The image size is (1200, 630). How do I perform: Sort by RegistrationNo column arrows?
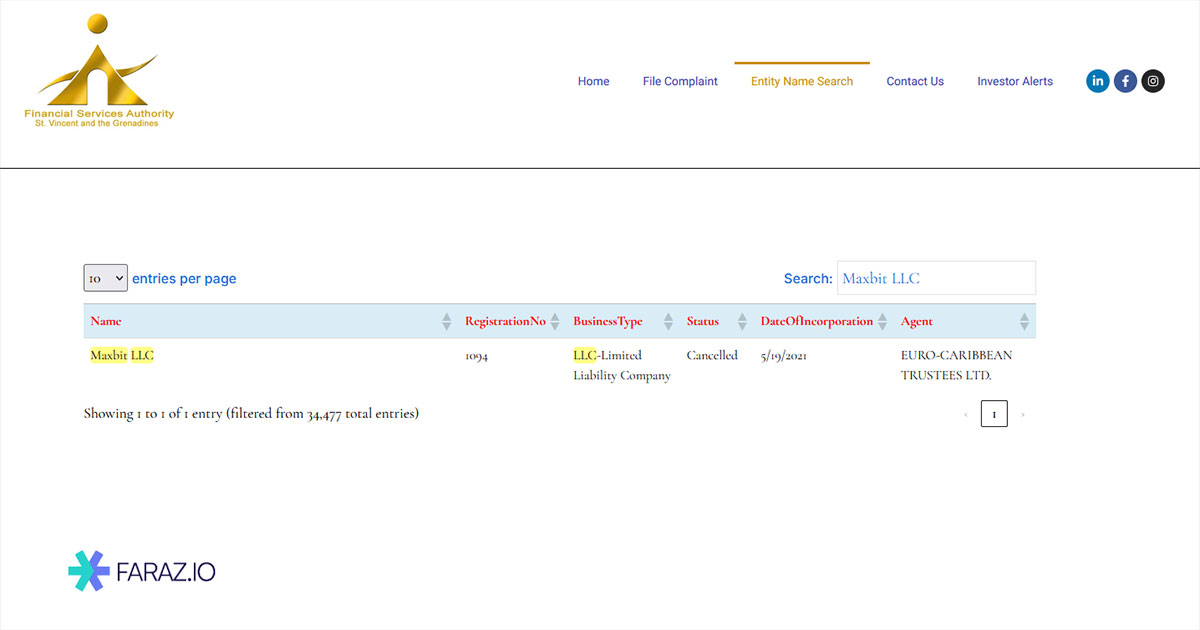pos(555,322)
